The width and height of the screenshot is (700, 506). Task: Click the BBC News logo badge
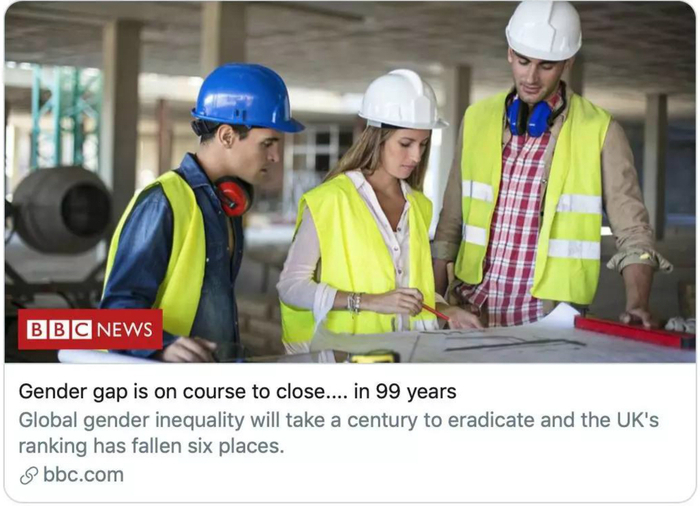coord(90,329)
